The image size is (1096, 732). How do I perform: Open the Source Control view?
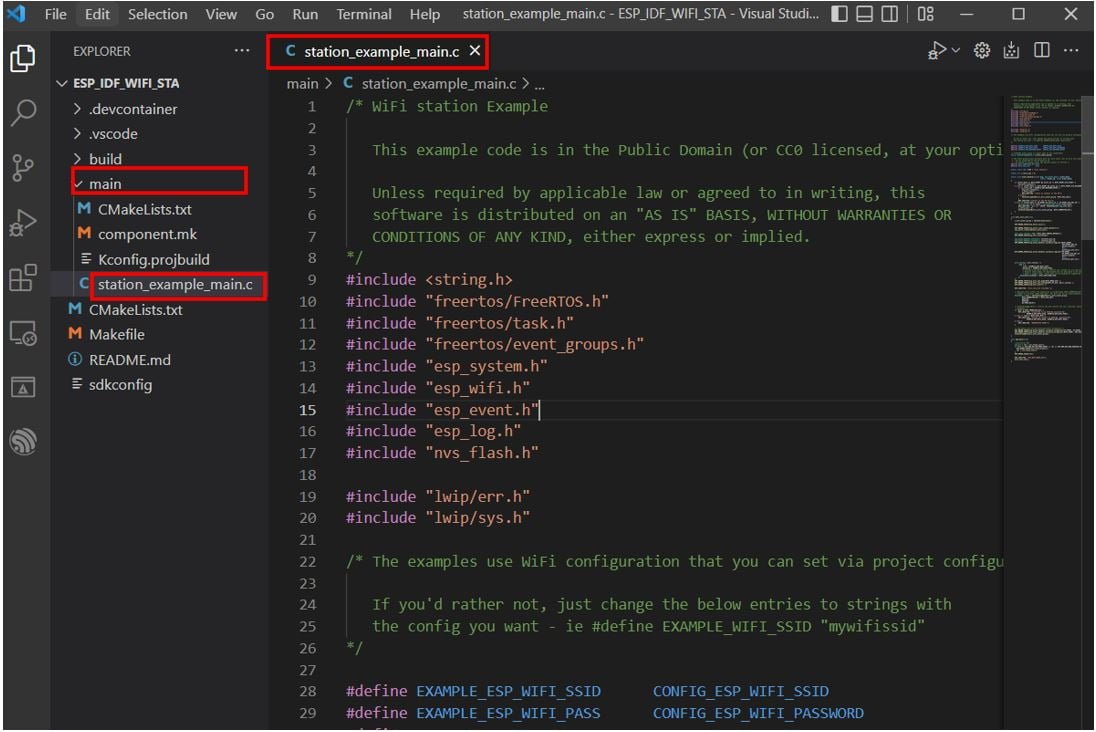(22, 167)
